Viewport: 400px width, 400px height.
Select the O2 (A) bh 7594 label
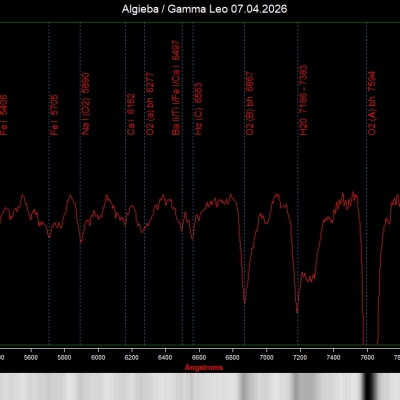click(x=372, y=103)
